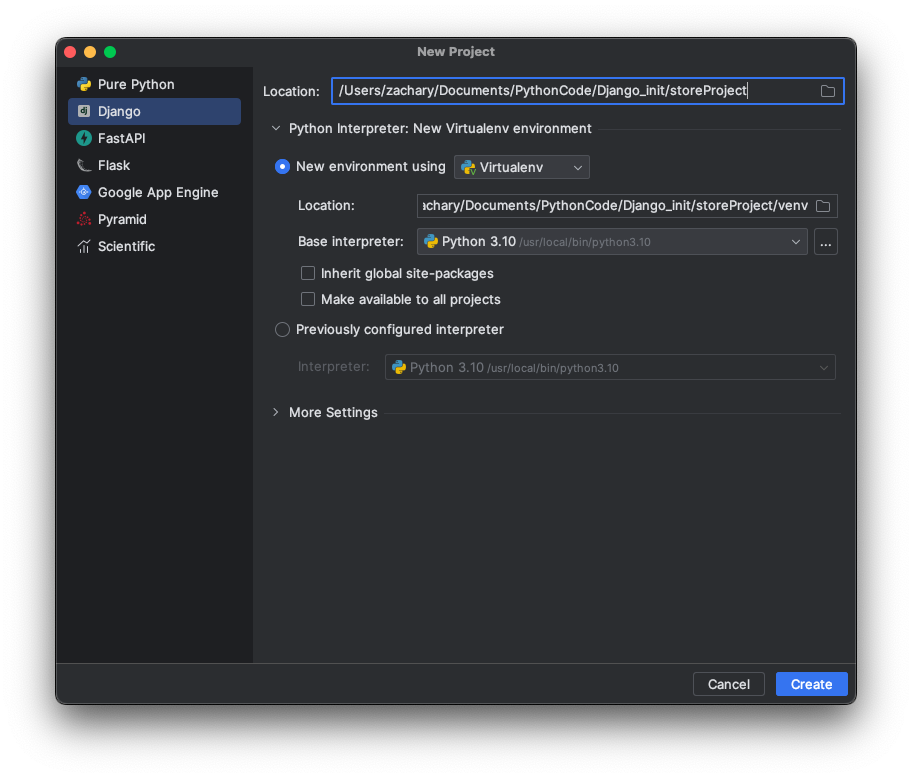The image size is (912, 778).
Task: Click the Pyramid framework icon
Action: pyautogui.click(x=84, y=220)
